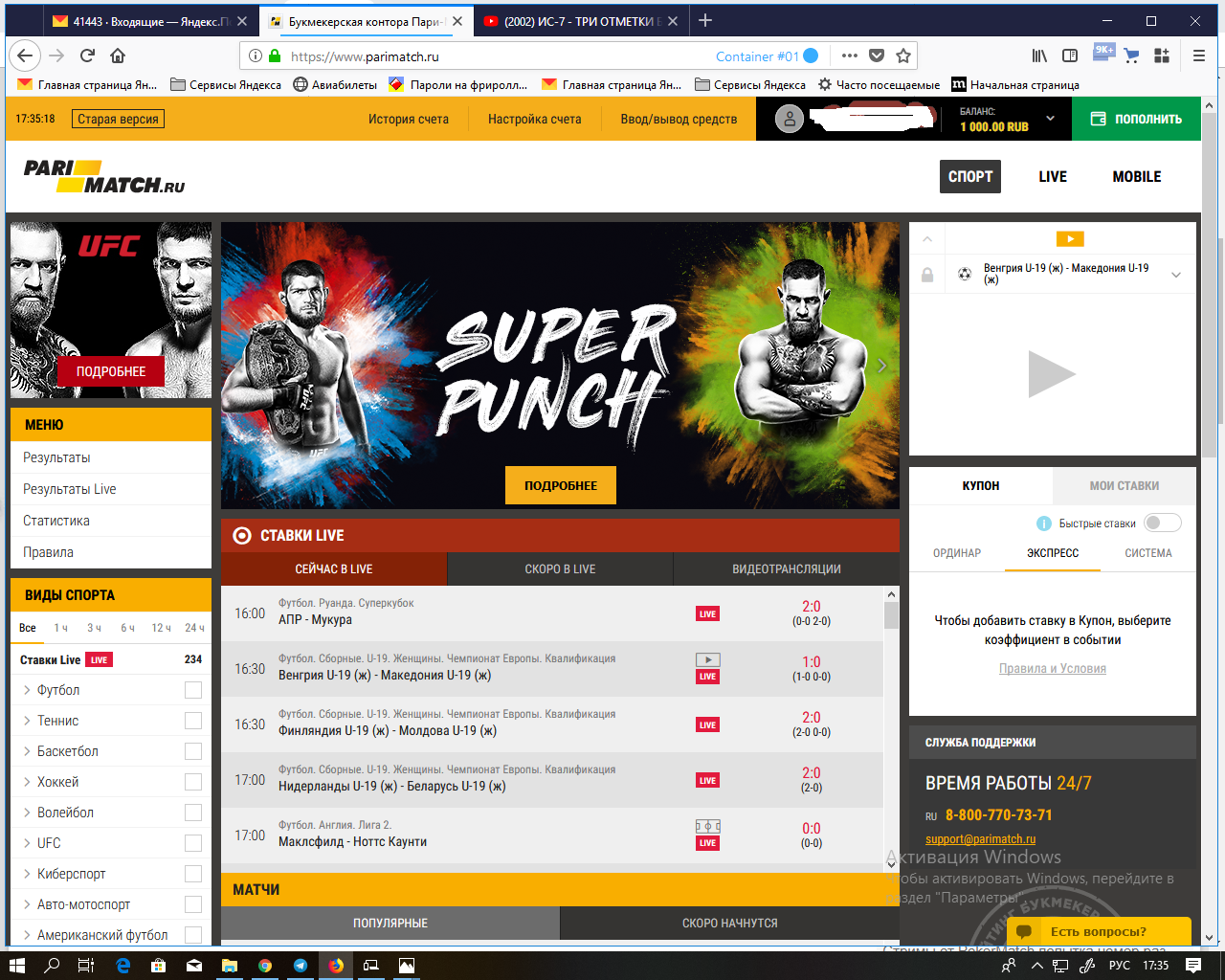This screenshot has height=980, width=1225.
Task: Check the Баскетбол checkbox
Action: point(193,751)
